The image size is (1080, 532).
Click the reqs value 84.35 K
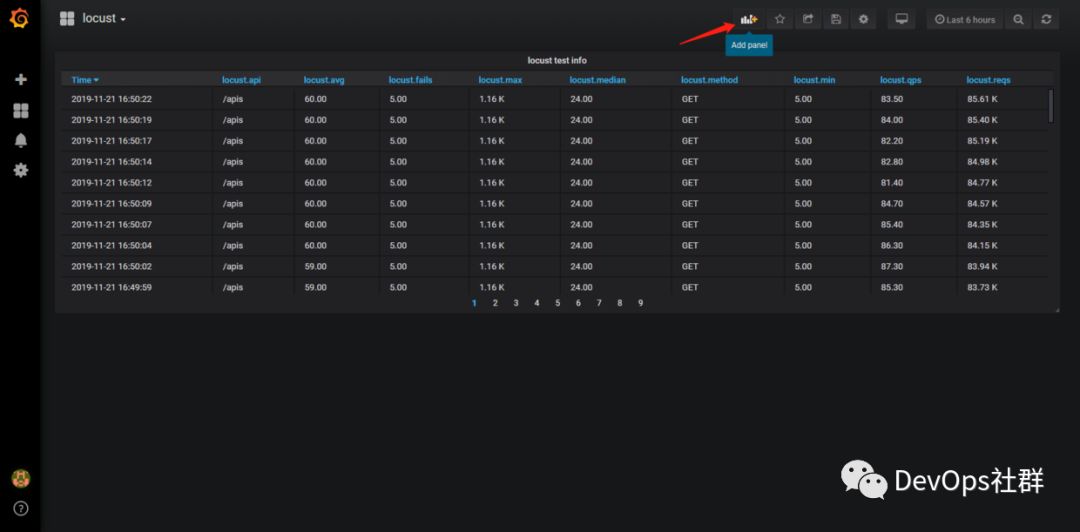coord(982,225)
